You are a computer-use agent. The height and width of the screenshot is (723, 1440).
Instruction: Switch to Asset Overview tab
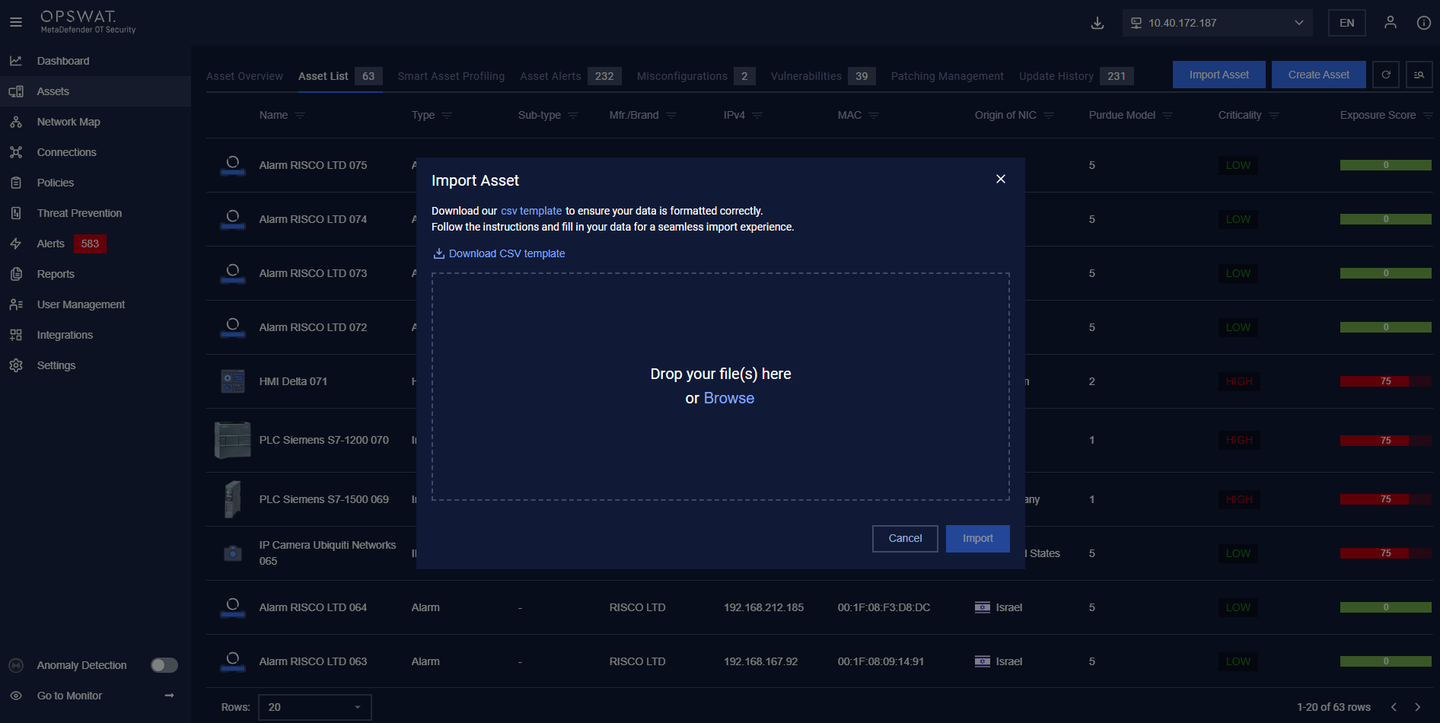click(x=245, y=76)
